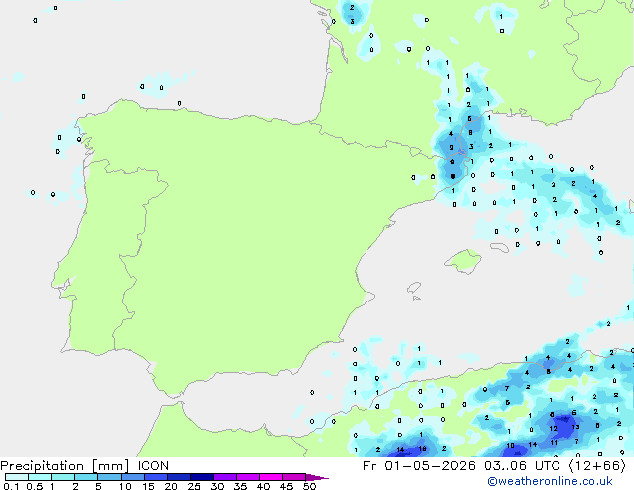Click the 10–15 mm legend color swatch

133,477
